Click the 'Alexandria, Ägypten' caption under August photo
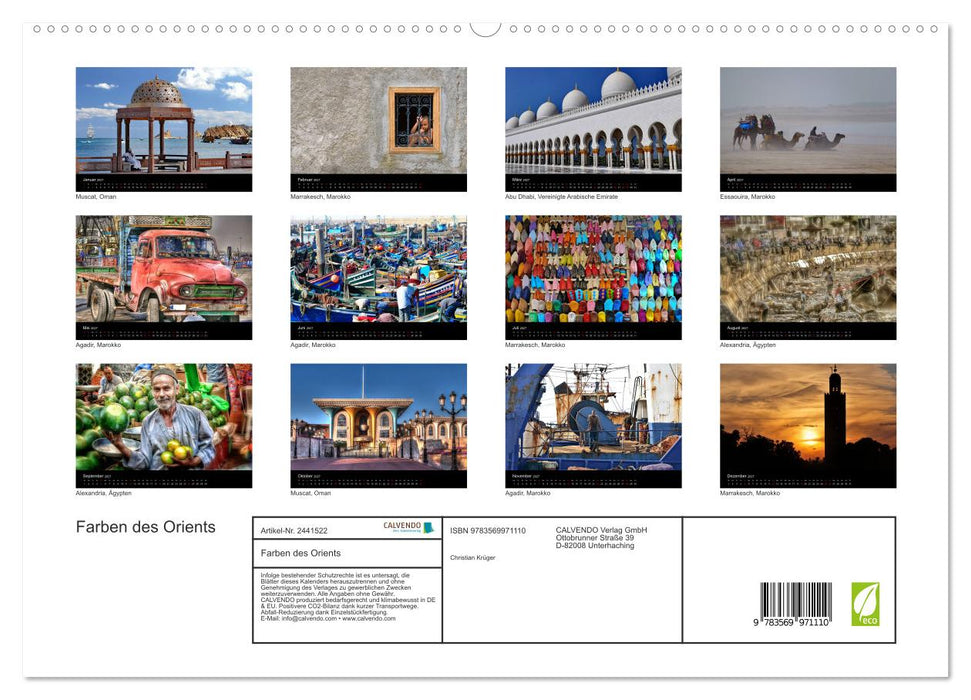 pos(748,345)
